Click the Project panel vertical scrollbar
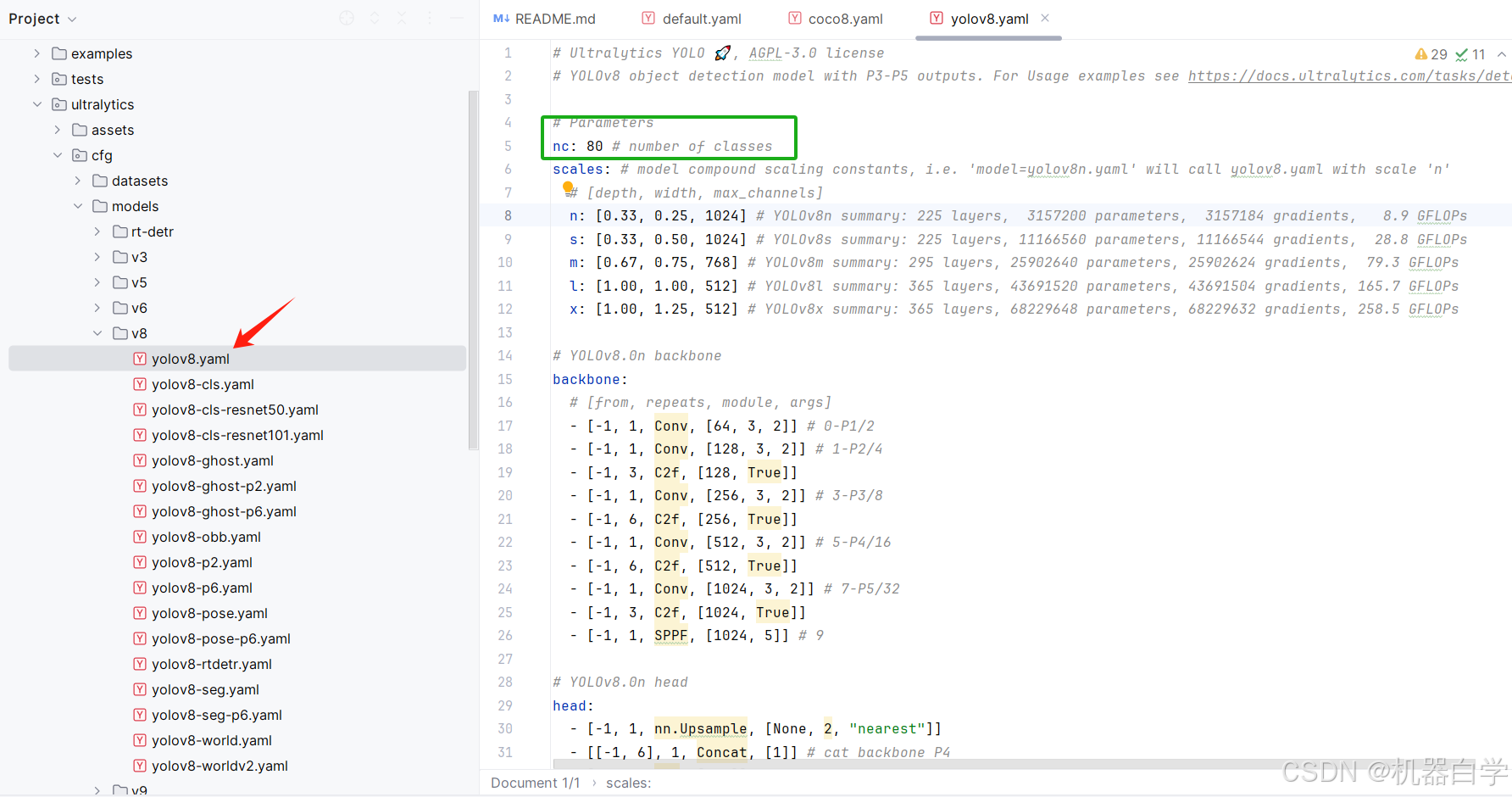Screen dimensions: 1512x797 tap(473, 271)
